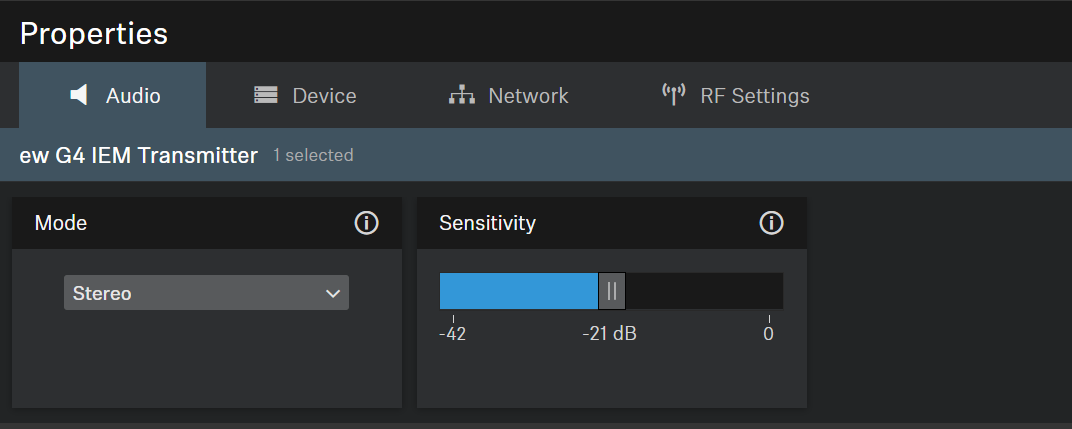
Task: Click the -42 minimum label under the slider
Action: pyautogui.click(x=453, y=334)
